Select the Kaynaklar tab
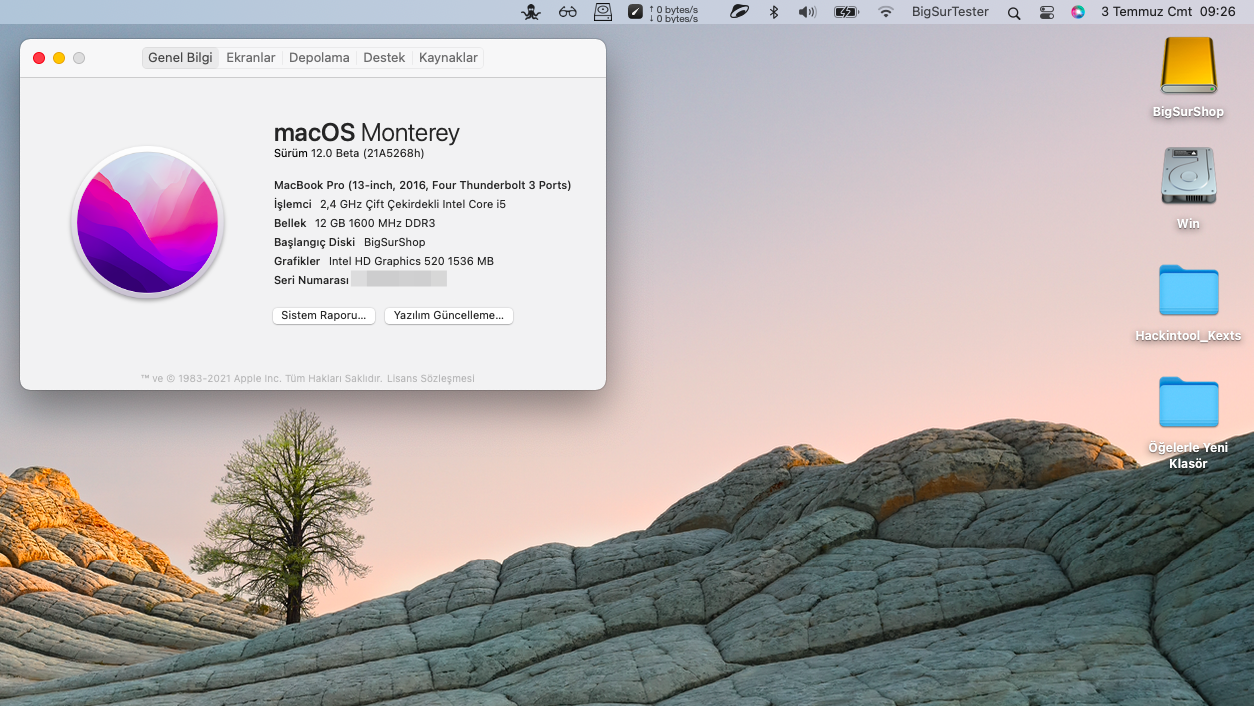 point(448,58)
